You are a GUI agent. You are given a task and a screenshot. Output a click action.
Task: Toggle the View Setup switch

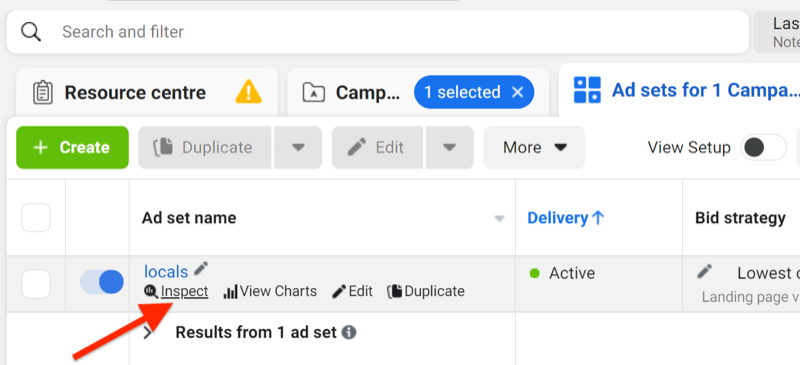point(764,148)
